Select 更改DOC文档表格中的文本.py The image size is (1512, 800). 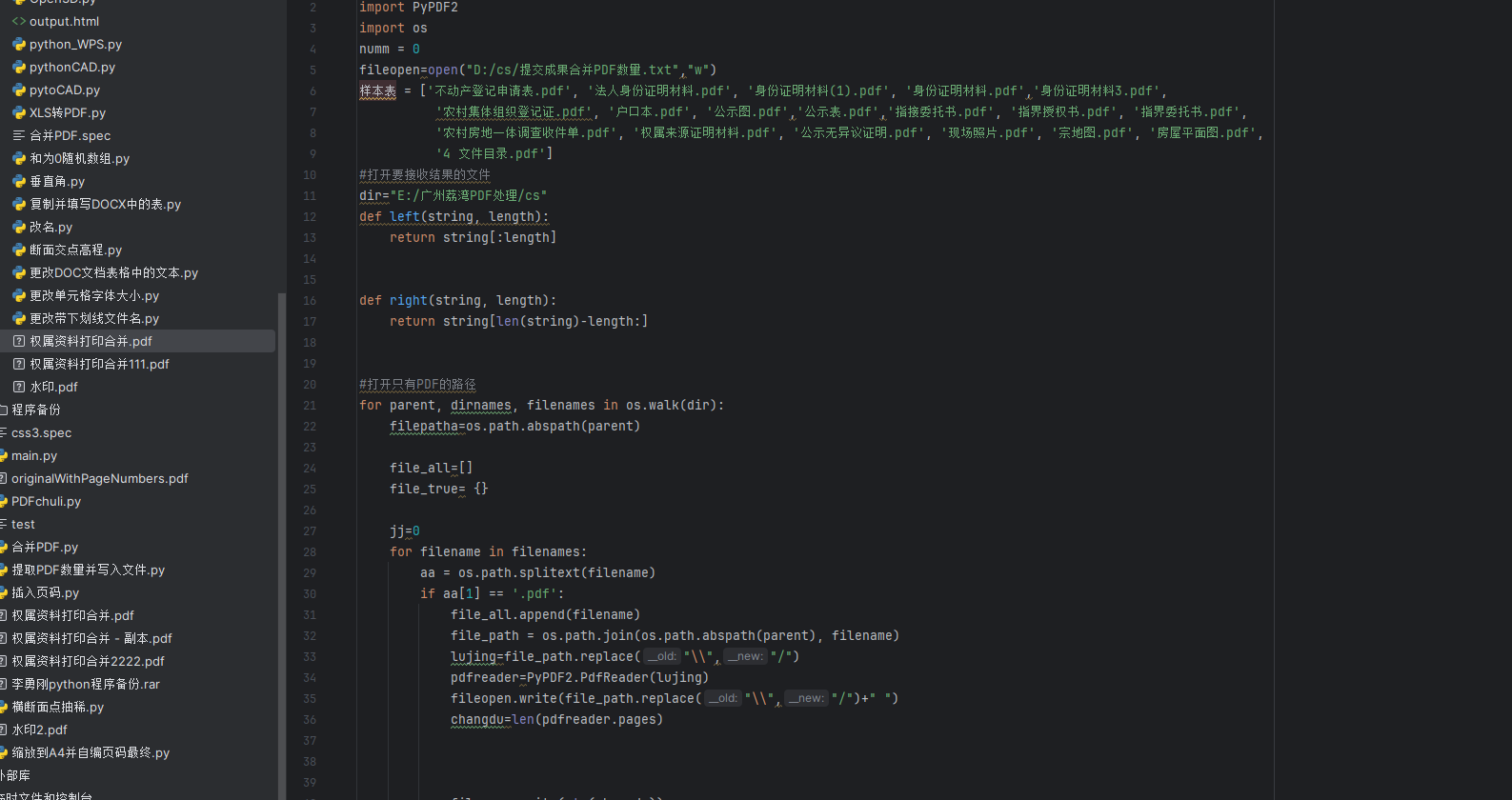(x=113, y=272)
